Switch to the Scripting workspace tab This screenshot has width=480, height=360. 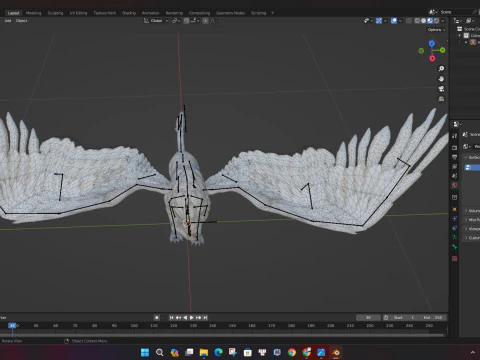pos(258,13)
